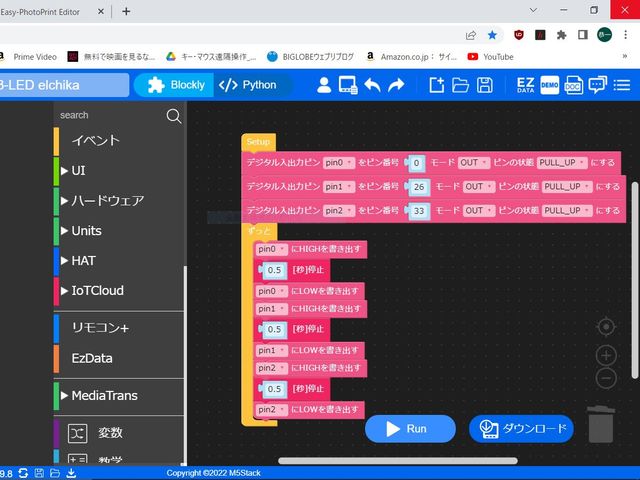Click the workspace vertical scrollbar
The height and width of the screenshot is (480, 640).
(x=635, y=281)
